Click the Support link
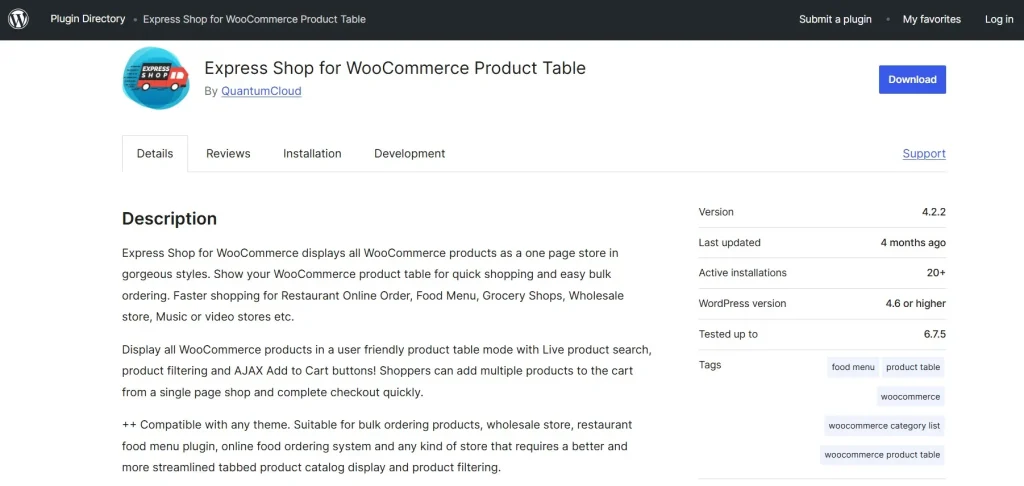Screen dimensions: 1024x486 (x=924, y=154)
